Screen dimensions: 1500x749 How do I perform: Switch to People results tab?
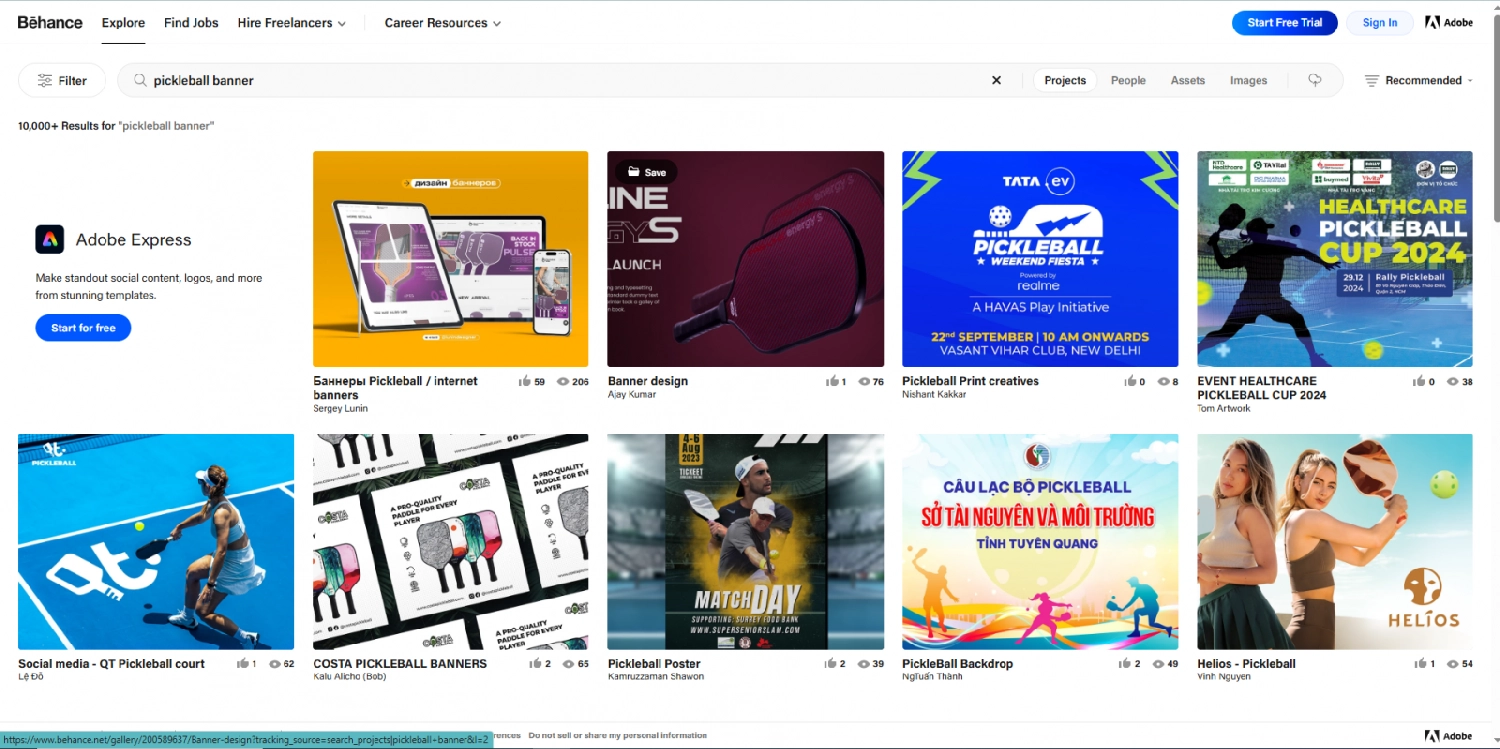pyautogui.click(x=1128, y=80)
